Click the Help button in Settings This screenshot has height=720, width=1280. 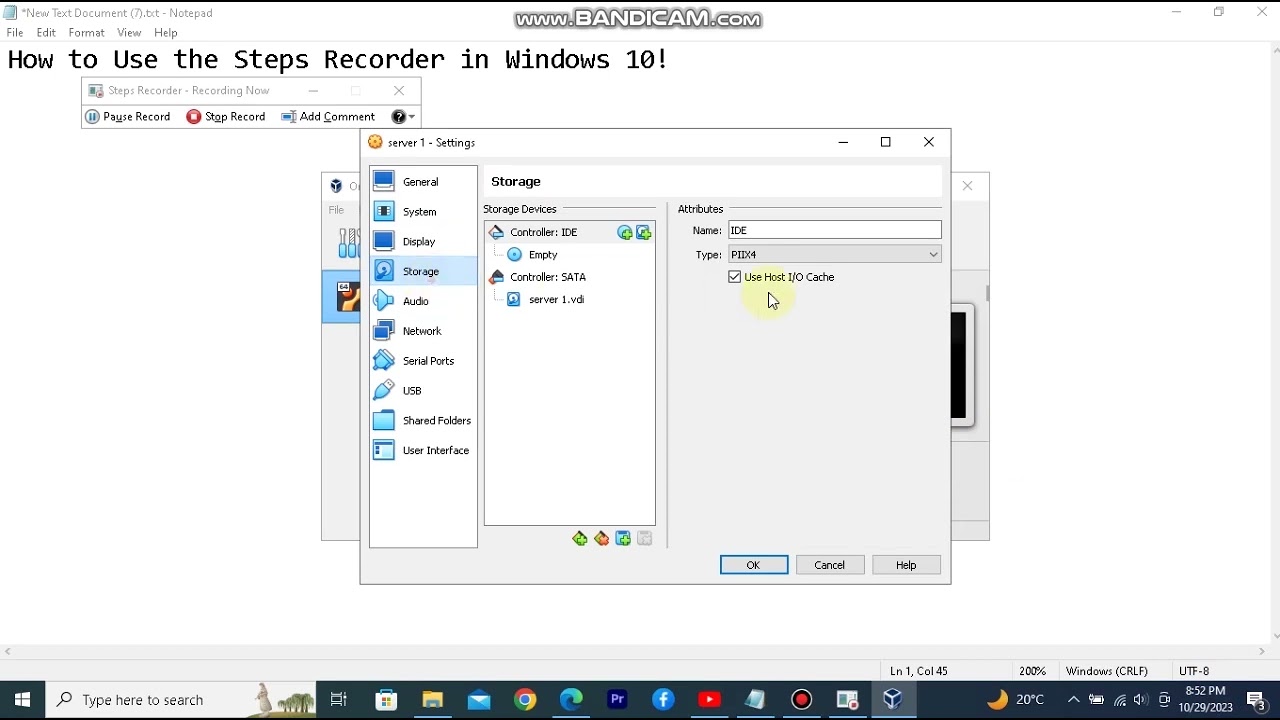click(906, 565)
